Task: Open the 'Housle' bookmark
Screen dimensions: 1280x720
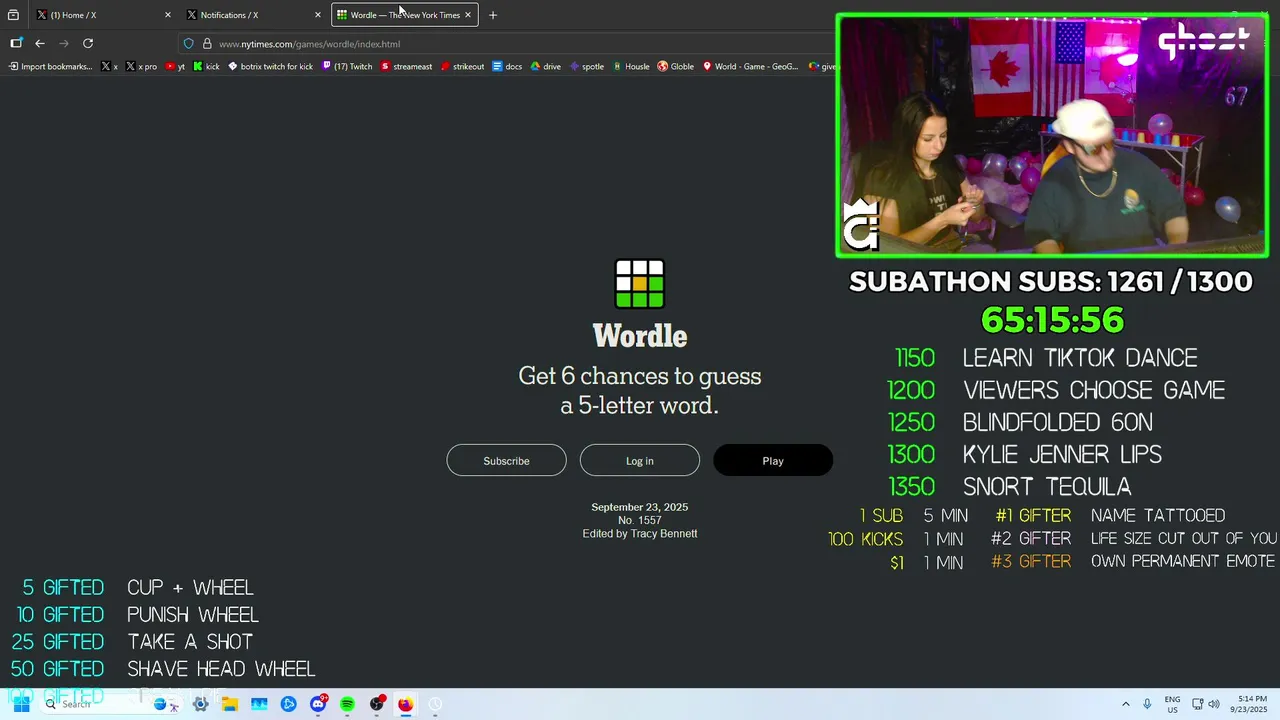Action: [630, 67]
